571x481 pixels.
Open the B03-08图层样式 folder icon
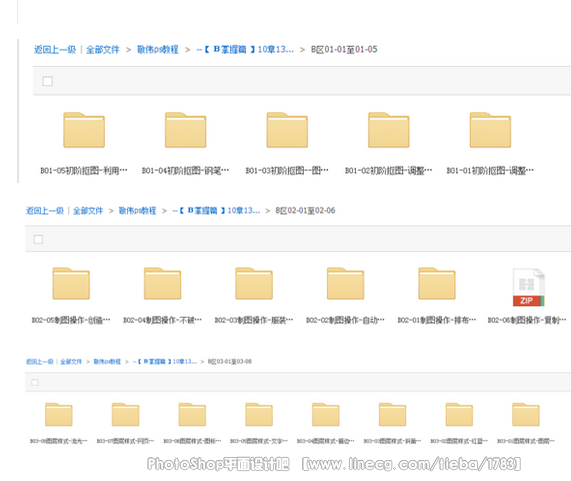[x=59, y=414]
